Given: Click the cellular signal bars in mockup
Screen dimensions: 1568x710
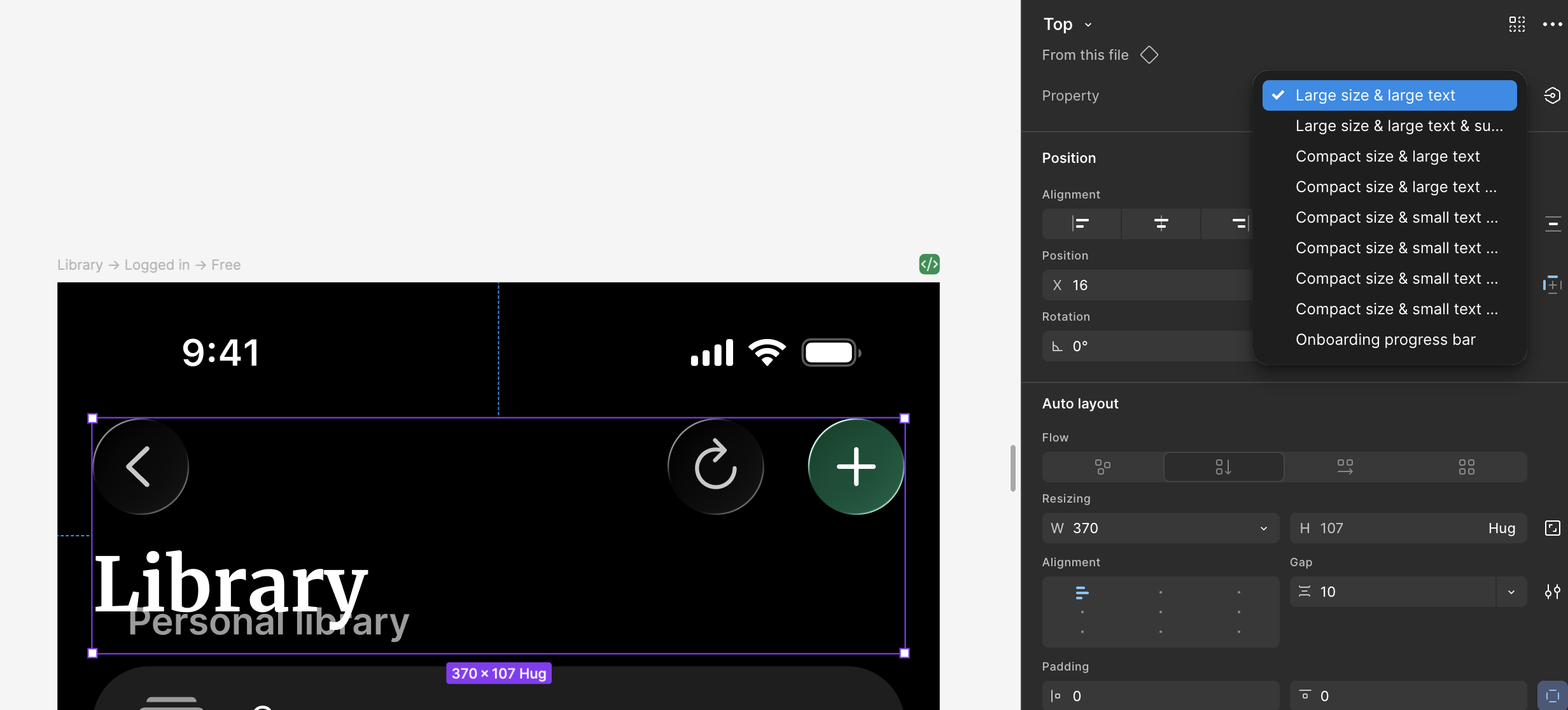Looking at the screenshot, I should 712,352.
